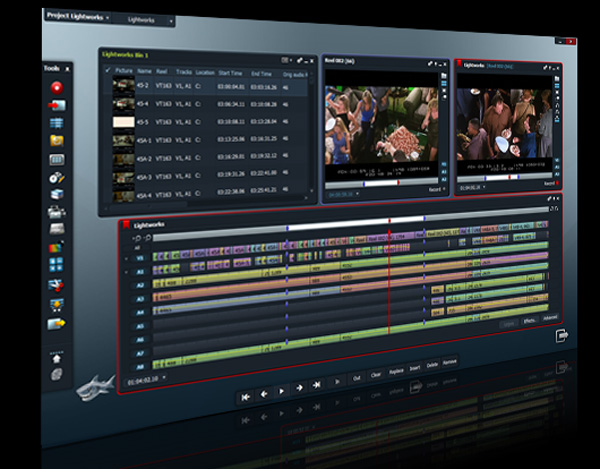Click the blue stacked box tool icon
This screenshot has height=469, width=600.
(x=57, y=194)
